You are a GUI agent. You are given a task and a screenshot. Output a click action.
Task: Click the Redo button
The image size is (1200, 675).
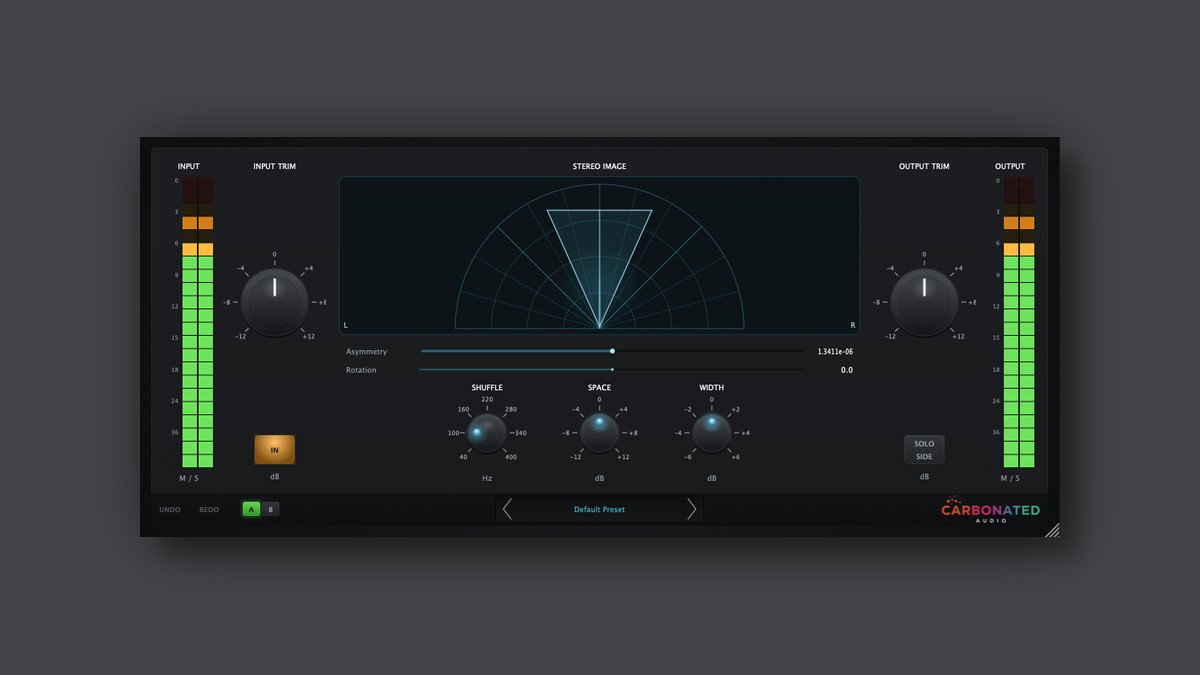[209, 510]
